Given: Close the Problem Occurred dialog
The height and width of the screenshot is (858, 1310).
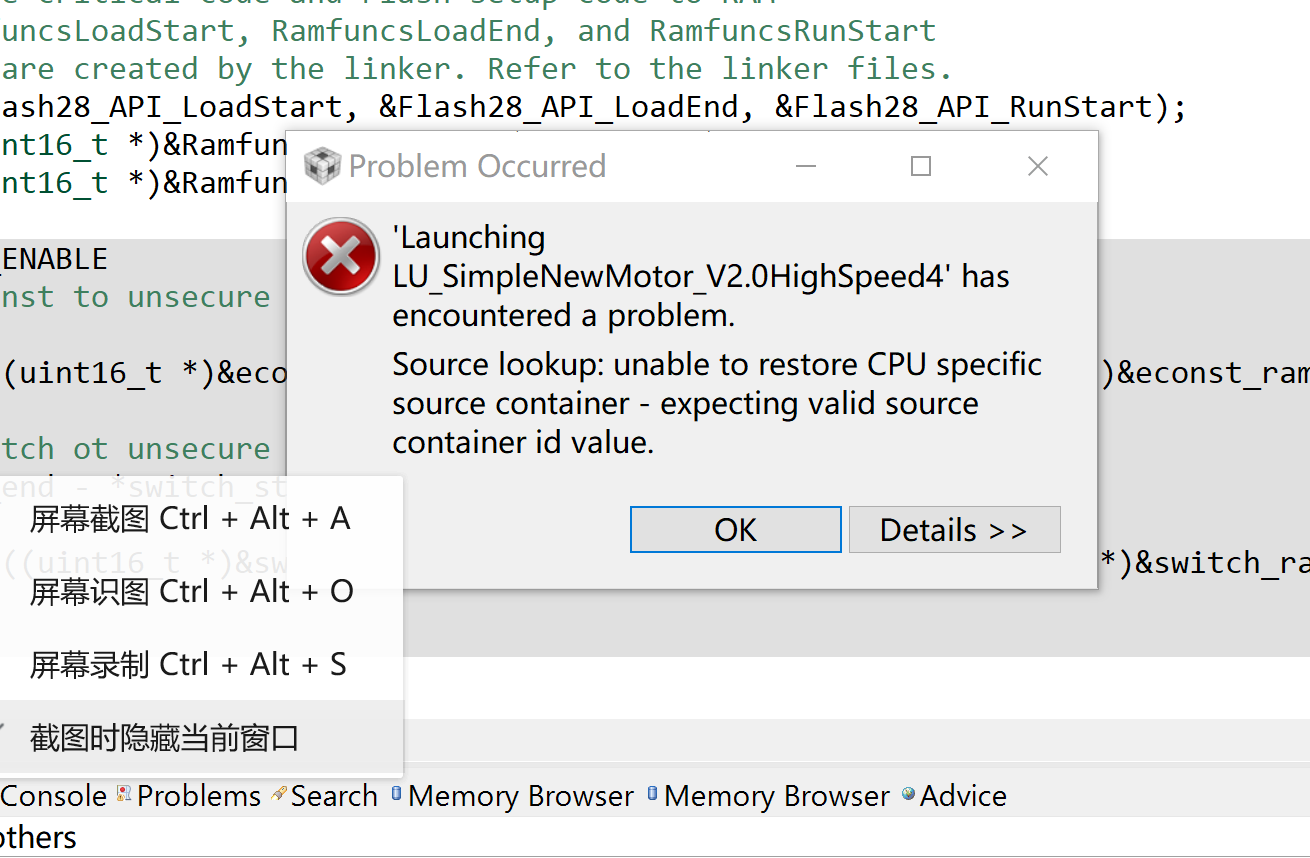Looking at the screenshot, I should [x=1038, y=166].
